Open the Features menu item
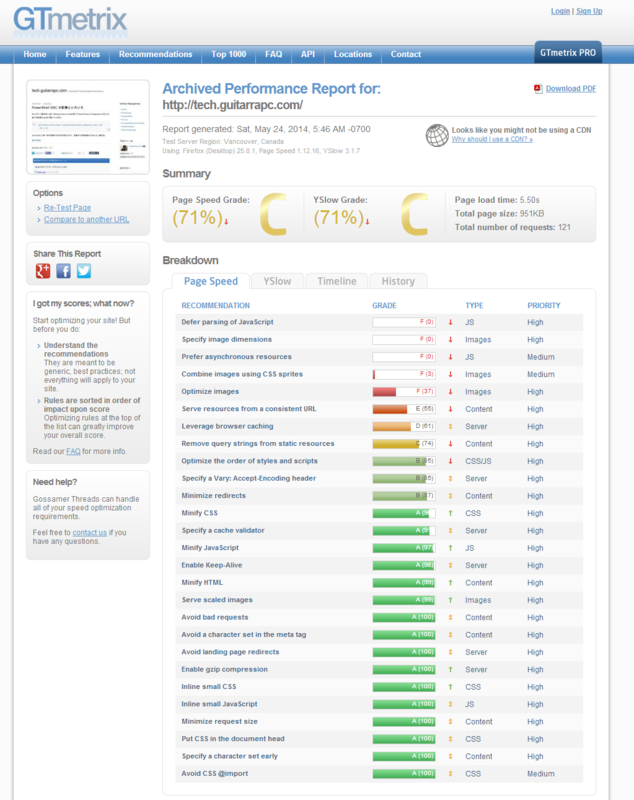 click(x=83, y=54)
